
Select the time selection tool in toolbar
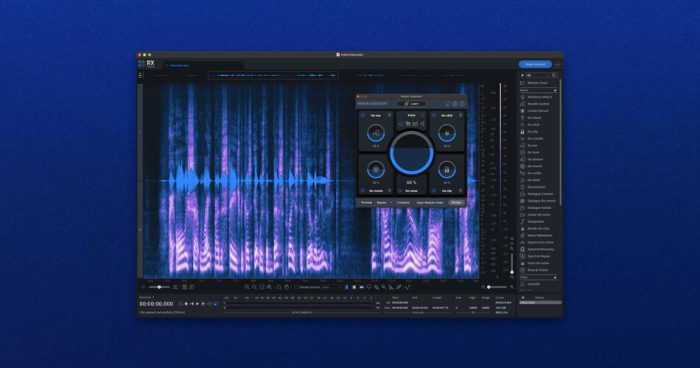pos(346,287)
